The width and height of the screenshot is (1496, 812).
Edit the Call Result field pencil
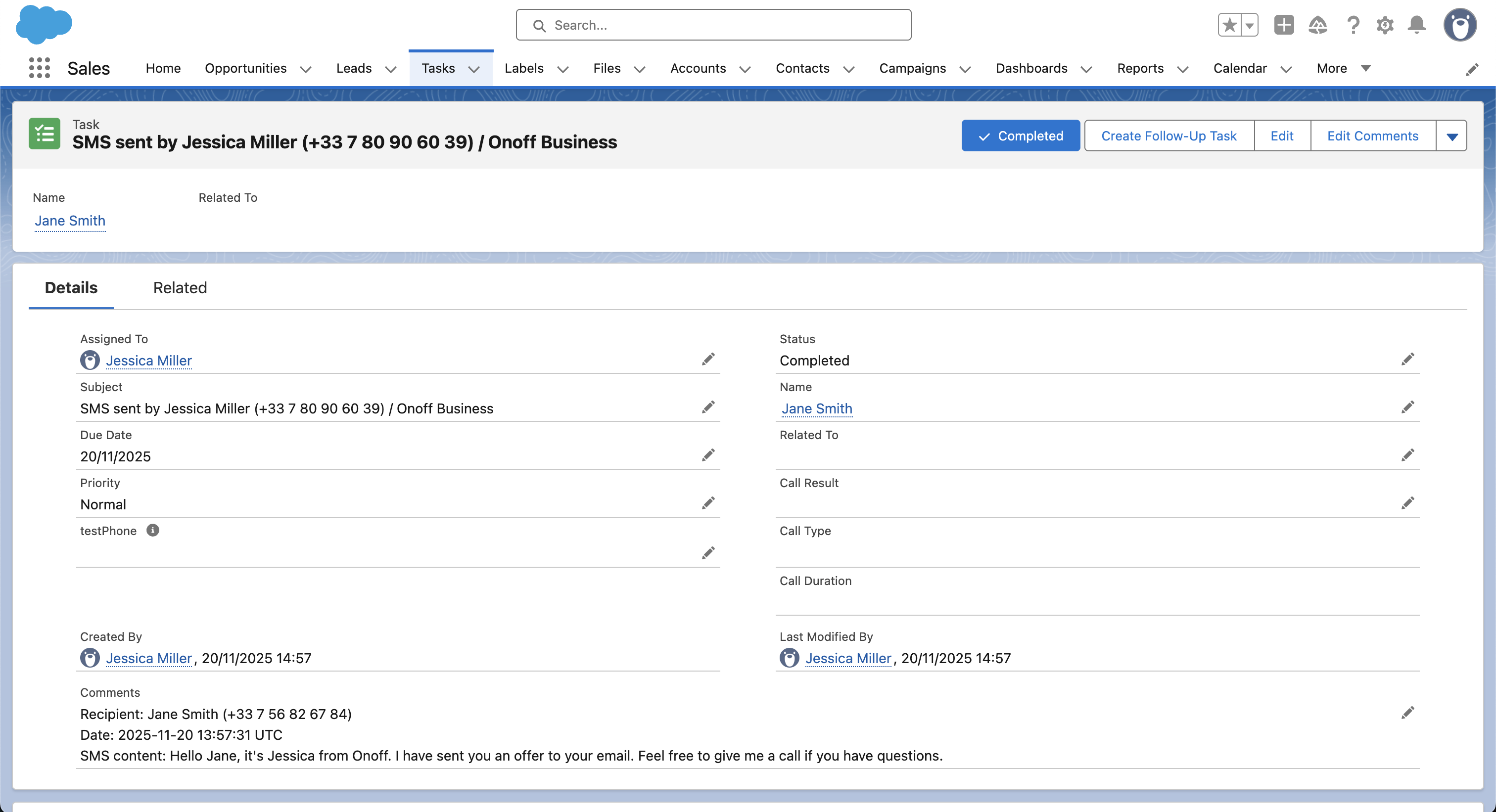pyautogui.click(x=1408, y=503)
